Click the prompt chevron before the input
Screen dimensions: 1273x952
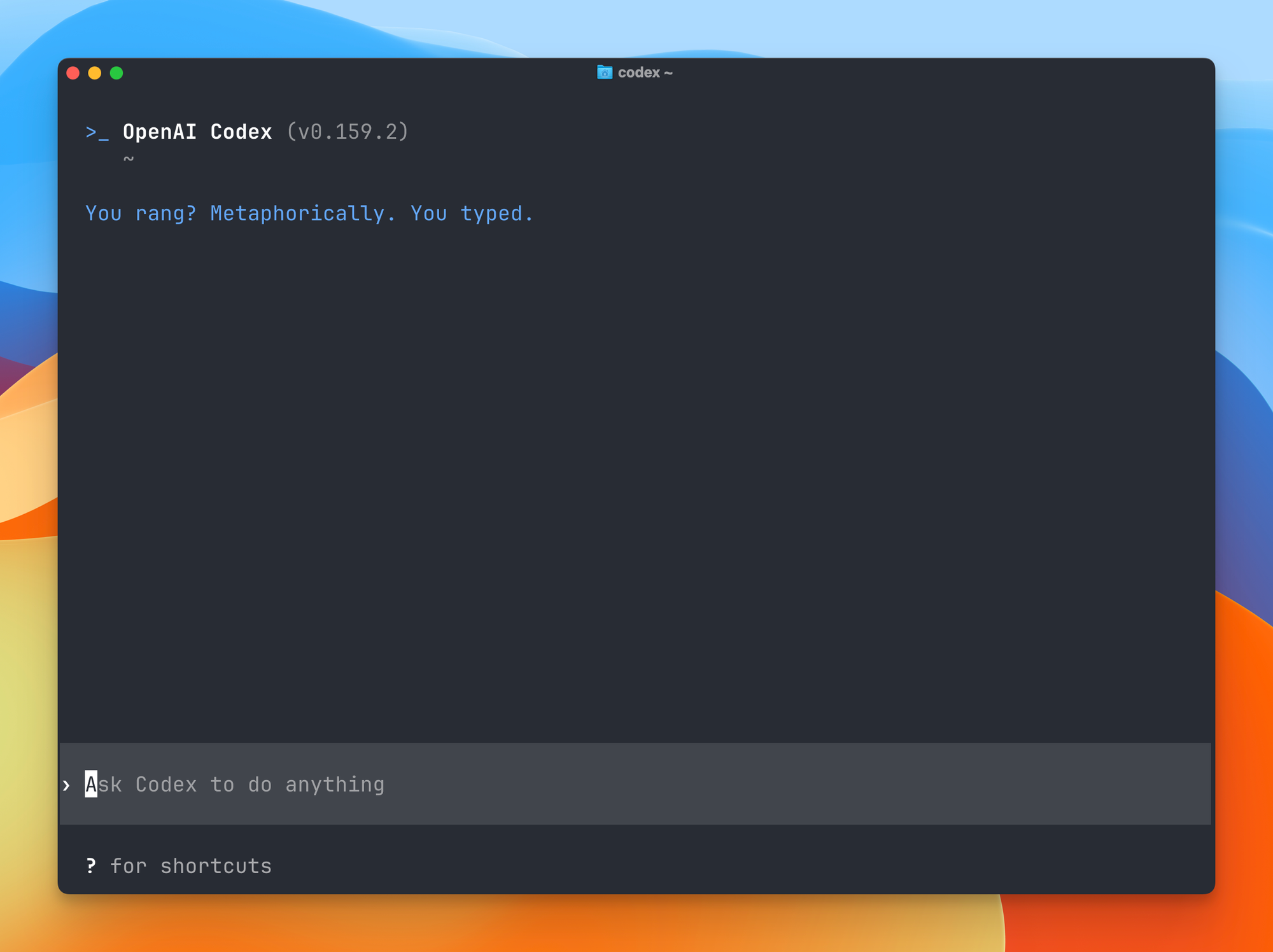66,785
